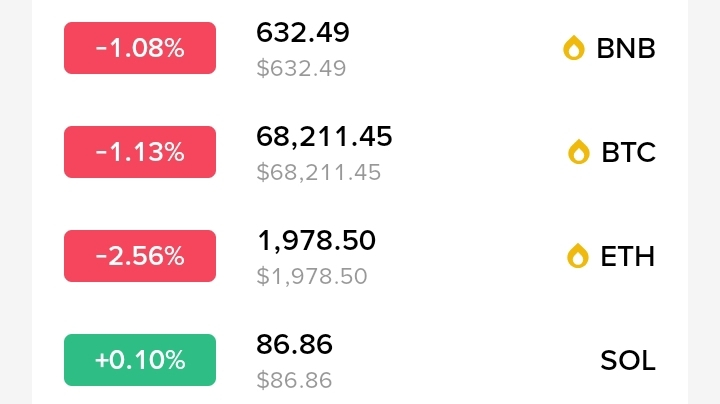Image resolution: width=720 pixels, height=404 pixels.
Task: Select the BTC price 68,211.45
Action: [324, 136]
